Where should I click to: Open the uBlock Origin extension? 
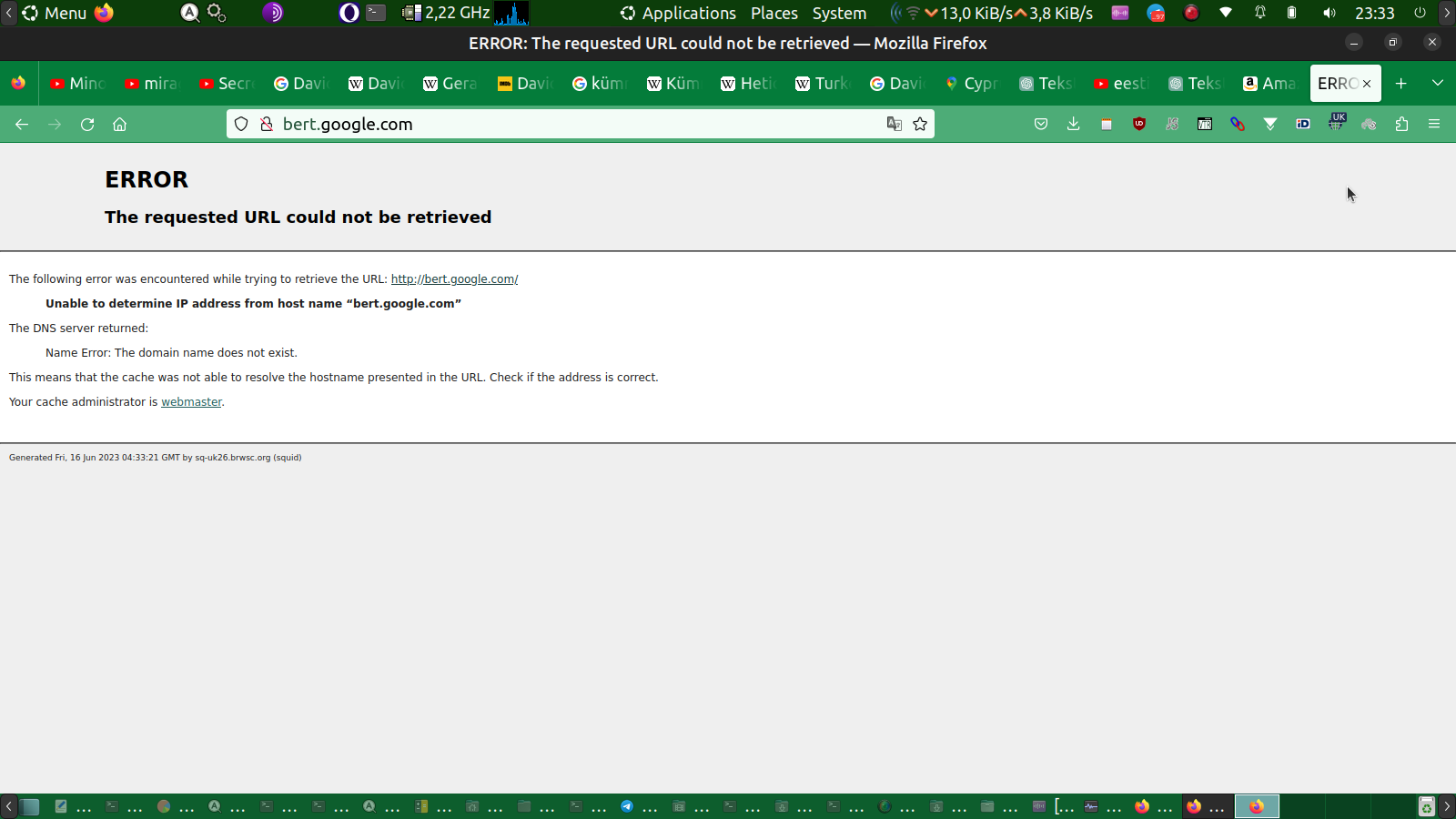(x=1139, y=125)
